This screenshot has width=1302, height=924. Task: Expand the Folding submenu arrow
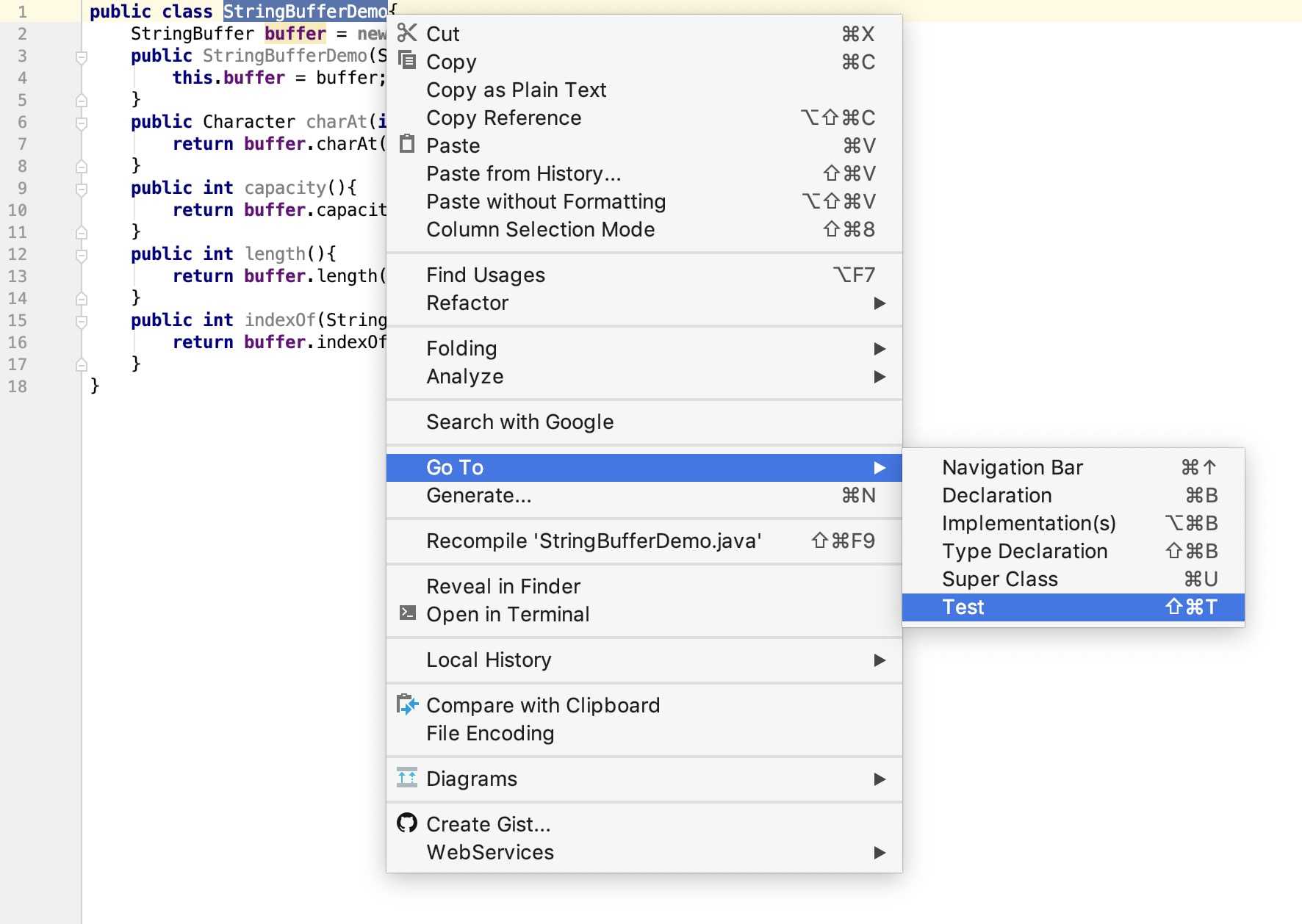(880, 349)
